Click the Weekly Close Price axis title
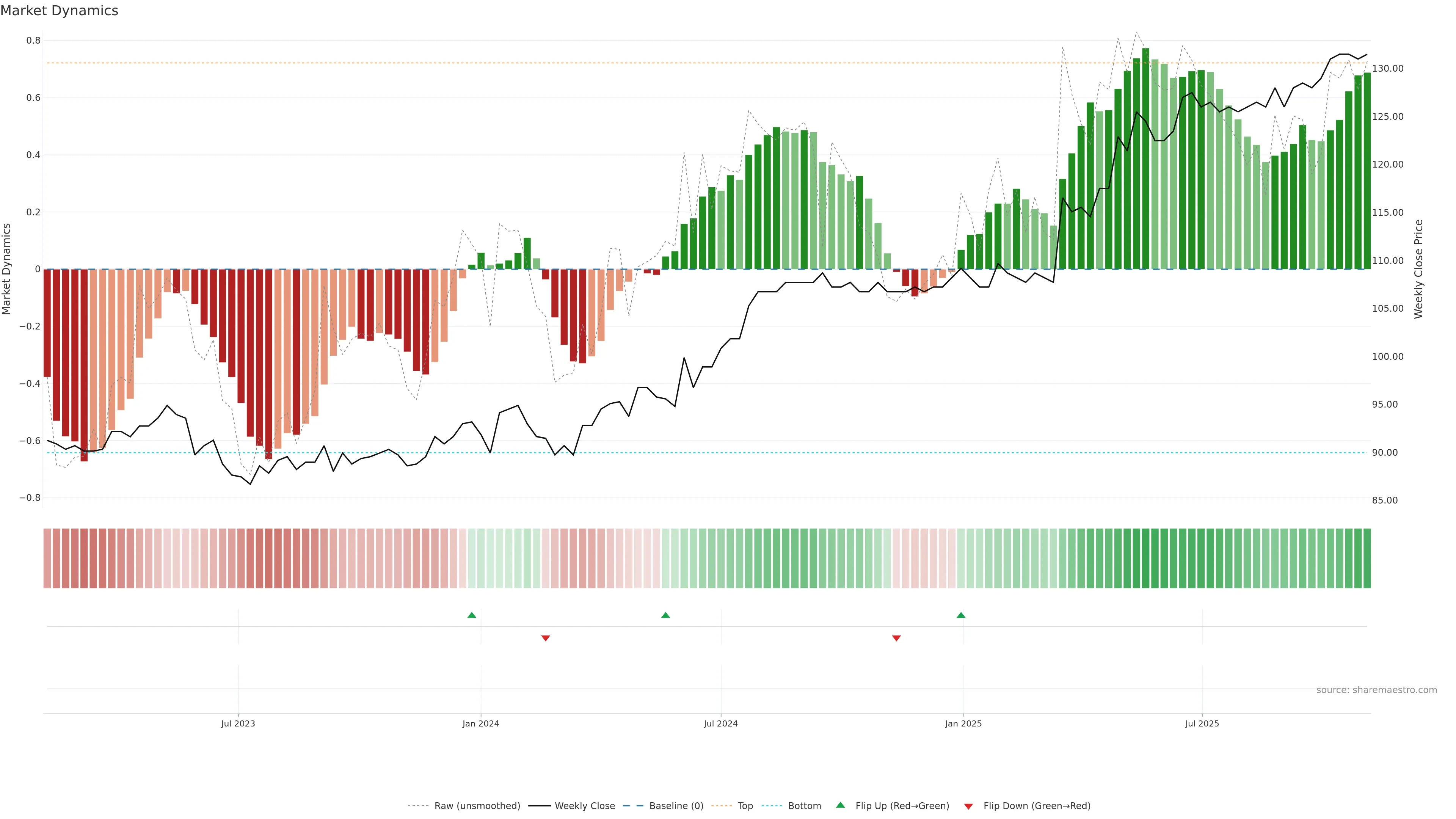 pyautogui.click(x=1418, y=269)
